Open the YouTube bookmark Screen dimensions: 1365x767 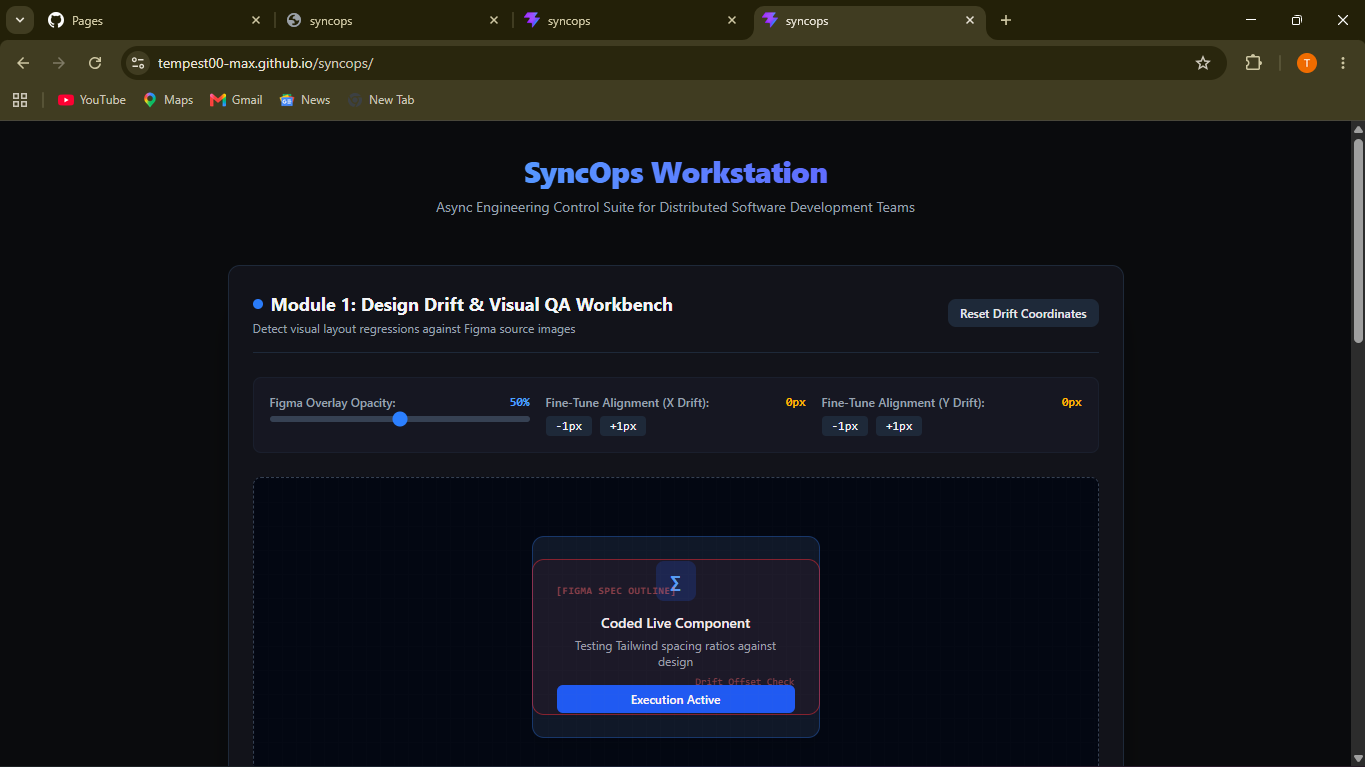tap(92, 100)
